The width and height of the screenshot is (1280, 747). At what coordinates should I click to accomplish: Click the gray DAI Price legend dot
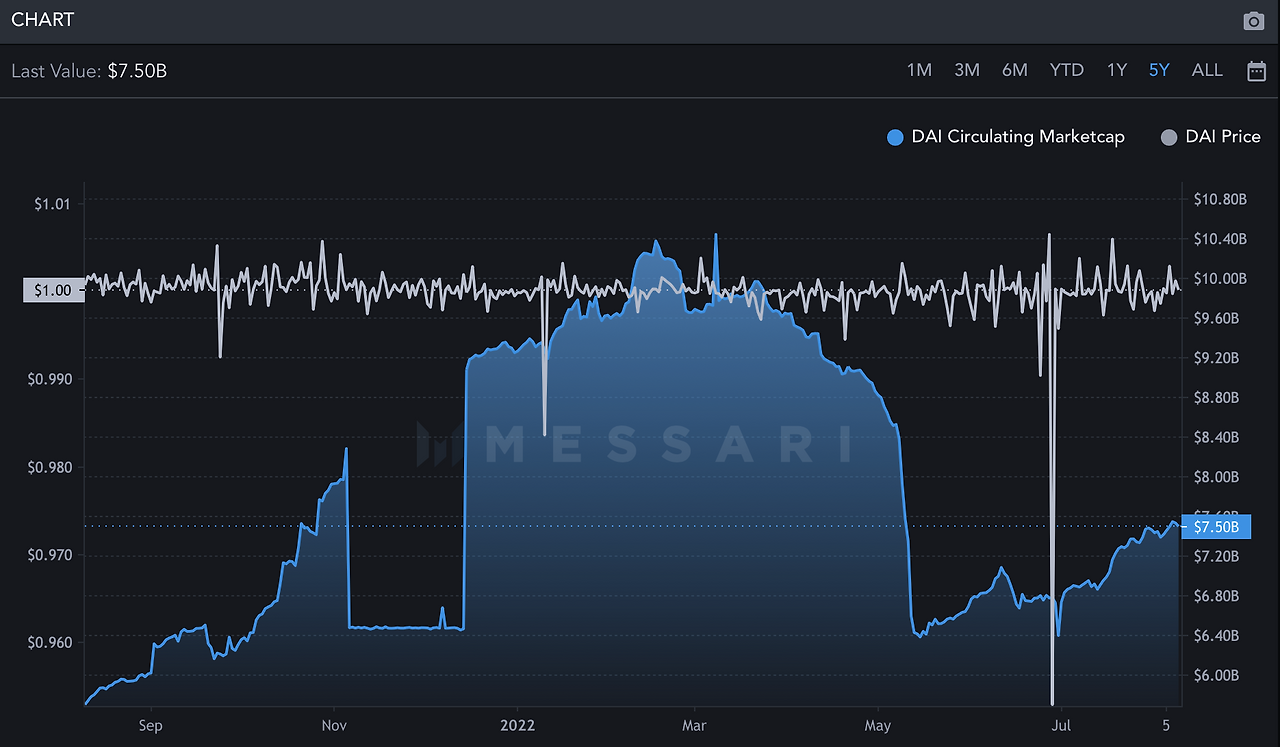[x=1169, y=138]
